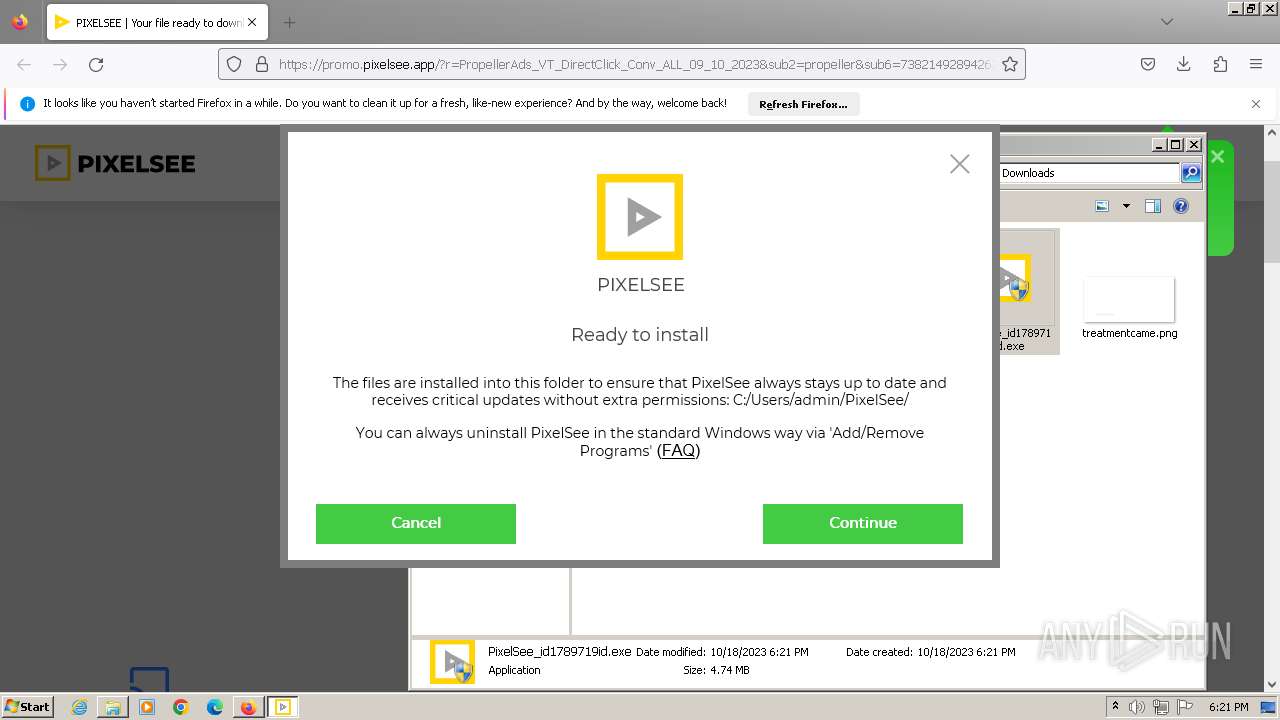Click the Date modified value in details pane
Viewport: 1280px width, 720px height.
[x=760, y=652]
